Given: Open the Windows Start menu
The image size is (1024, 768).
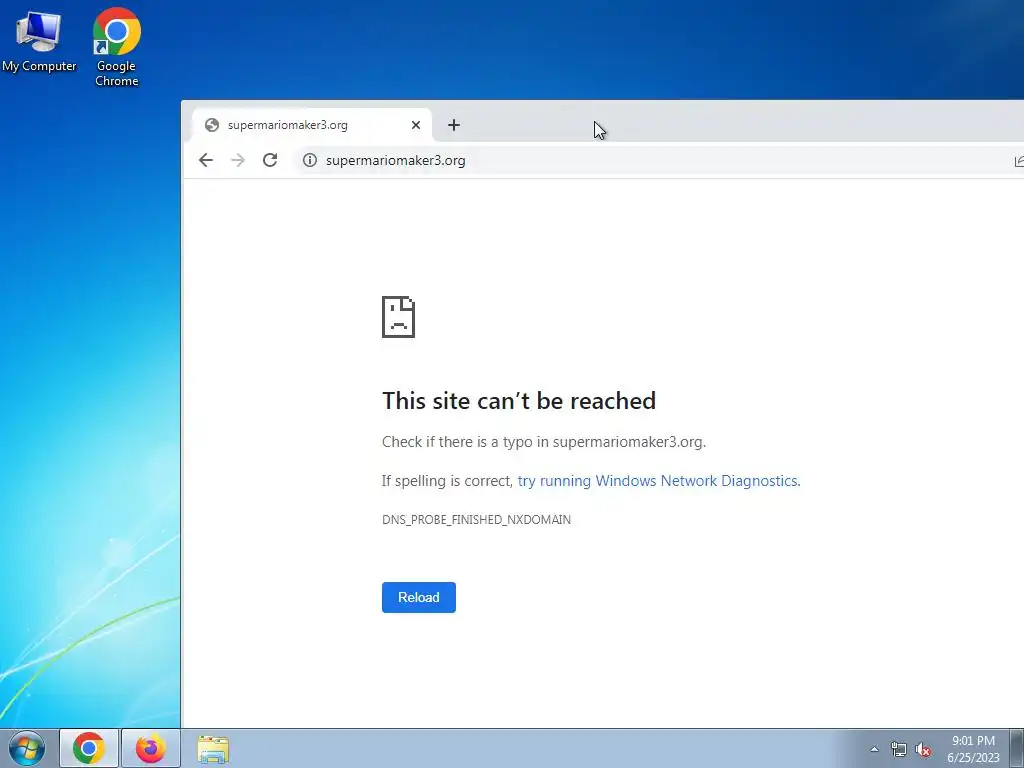Looking at the screenshot, I should pos(27,748).
